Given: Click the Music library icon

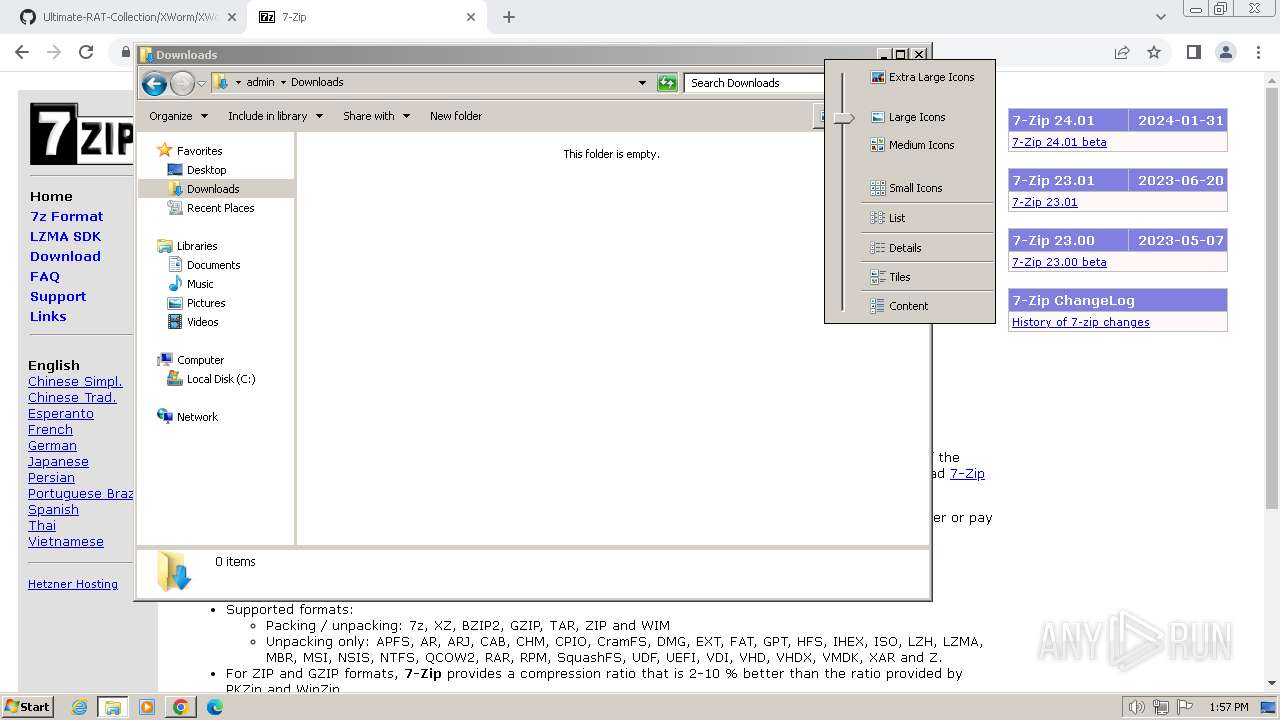Looking at the screenshot, I should (175, 284).
